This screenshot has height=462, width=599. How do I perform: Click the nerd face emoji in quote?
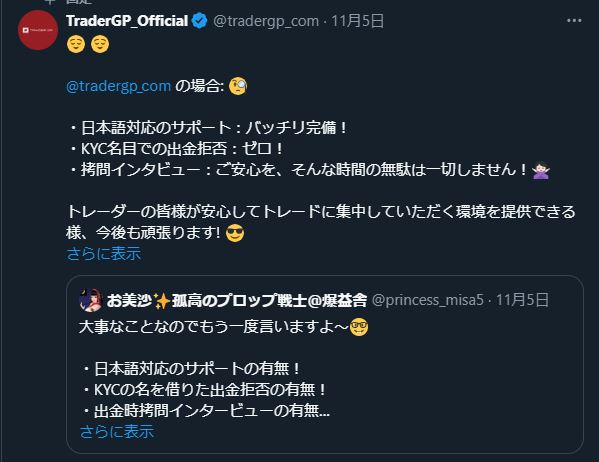point(359,327)
